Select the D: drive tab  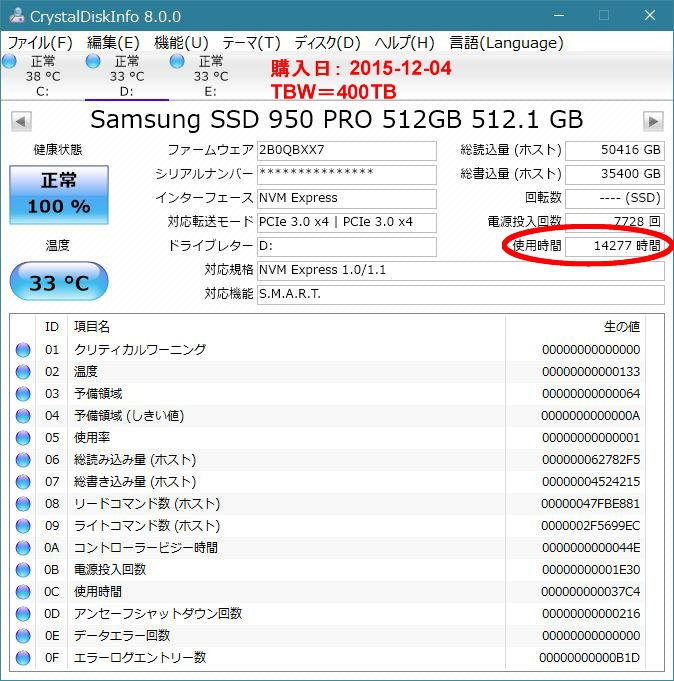(x=127, y=76)
